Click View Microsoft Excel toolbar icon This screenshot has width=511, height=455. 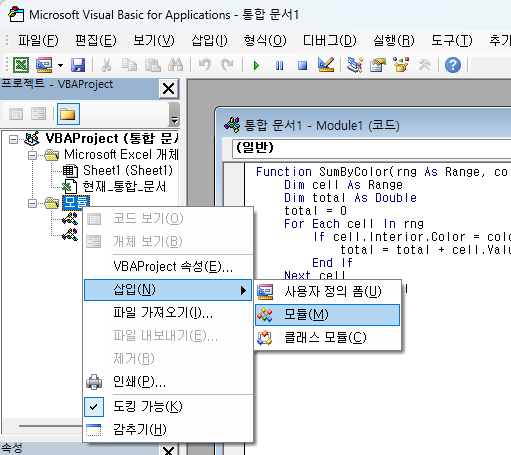[21, 65]
